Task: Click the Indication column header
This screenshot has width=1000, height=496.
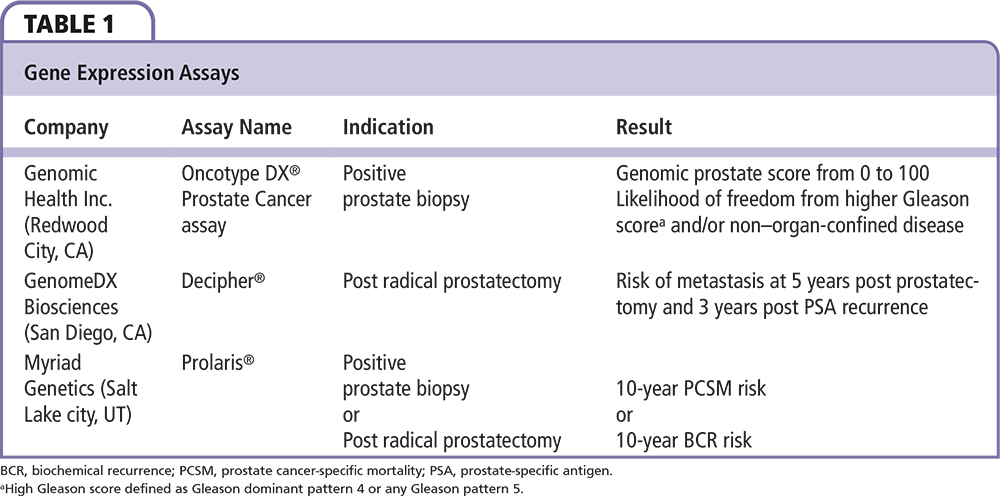Action: 388,128
